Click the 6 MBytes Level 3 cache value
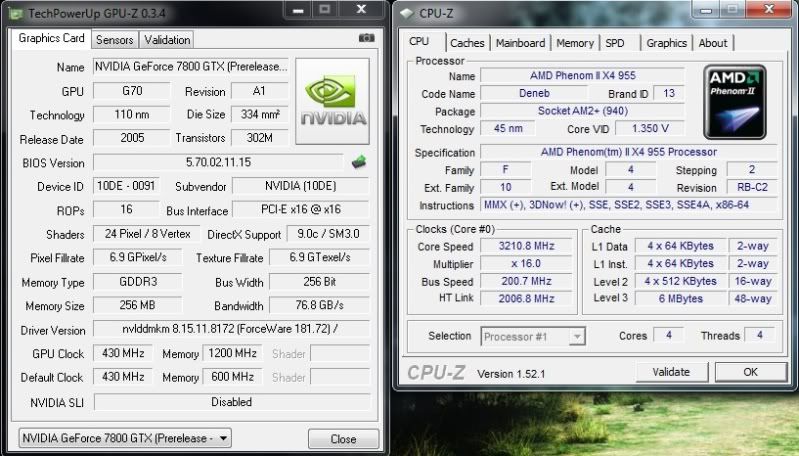799x456 pixels. click(680, 299)
